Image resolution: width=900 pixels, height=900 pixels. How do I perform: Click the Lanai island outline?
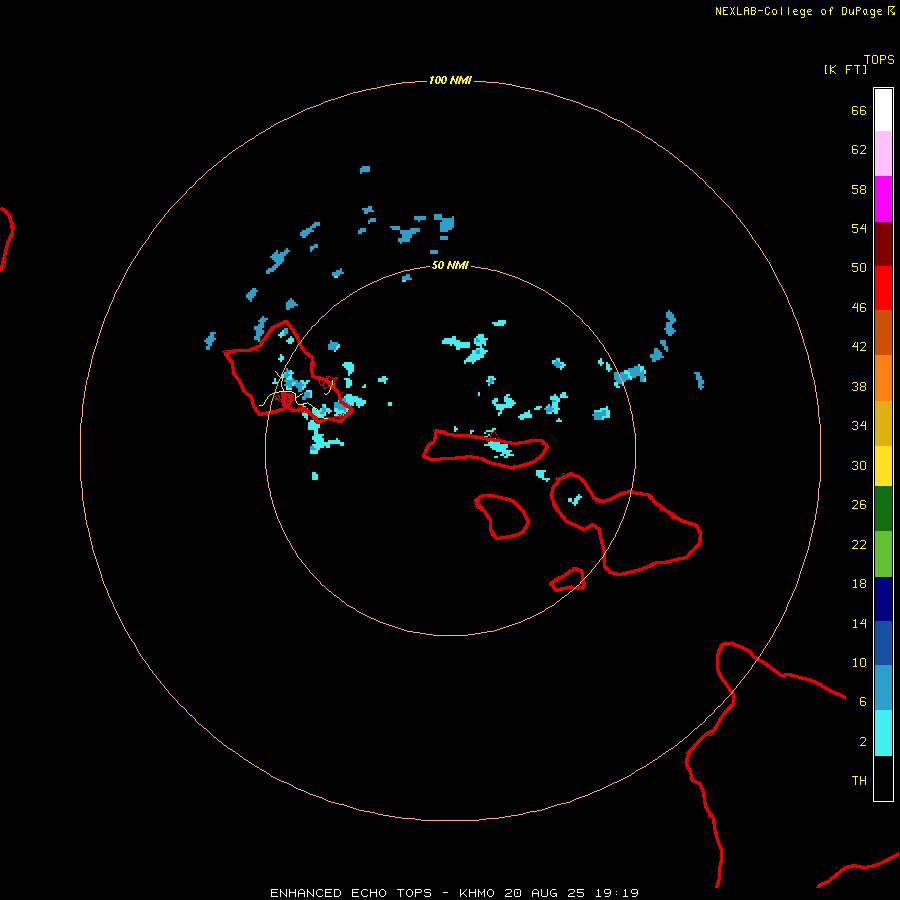[x=502, y=517]
